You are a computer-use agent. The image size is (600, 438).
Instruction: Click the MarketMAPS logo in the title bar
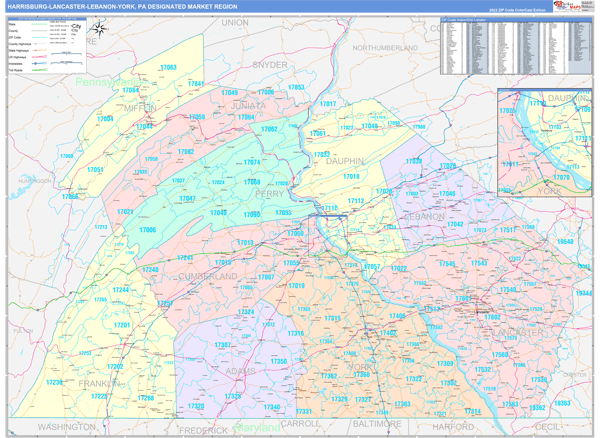point(567,6)
